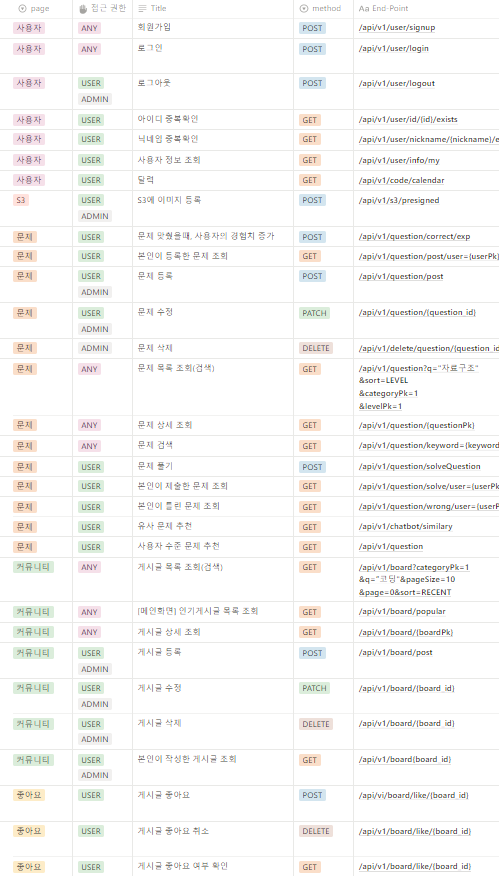This screenshot has height=876, width=499.
Task: Click the select icon beside the page header
Action: point(22,8)
